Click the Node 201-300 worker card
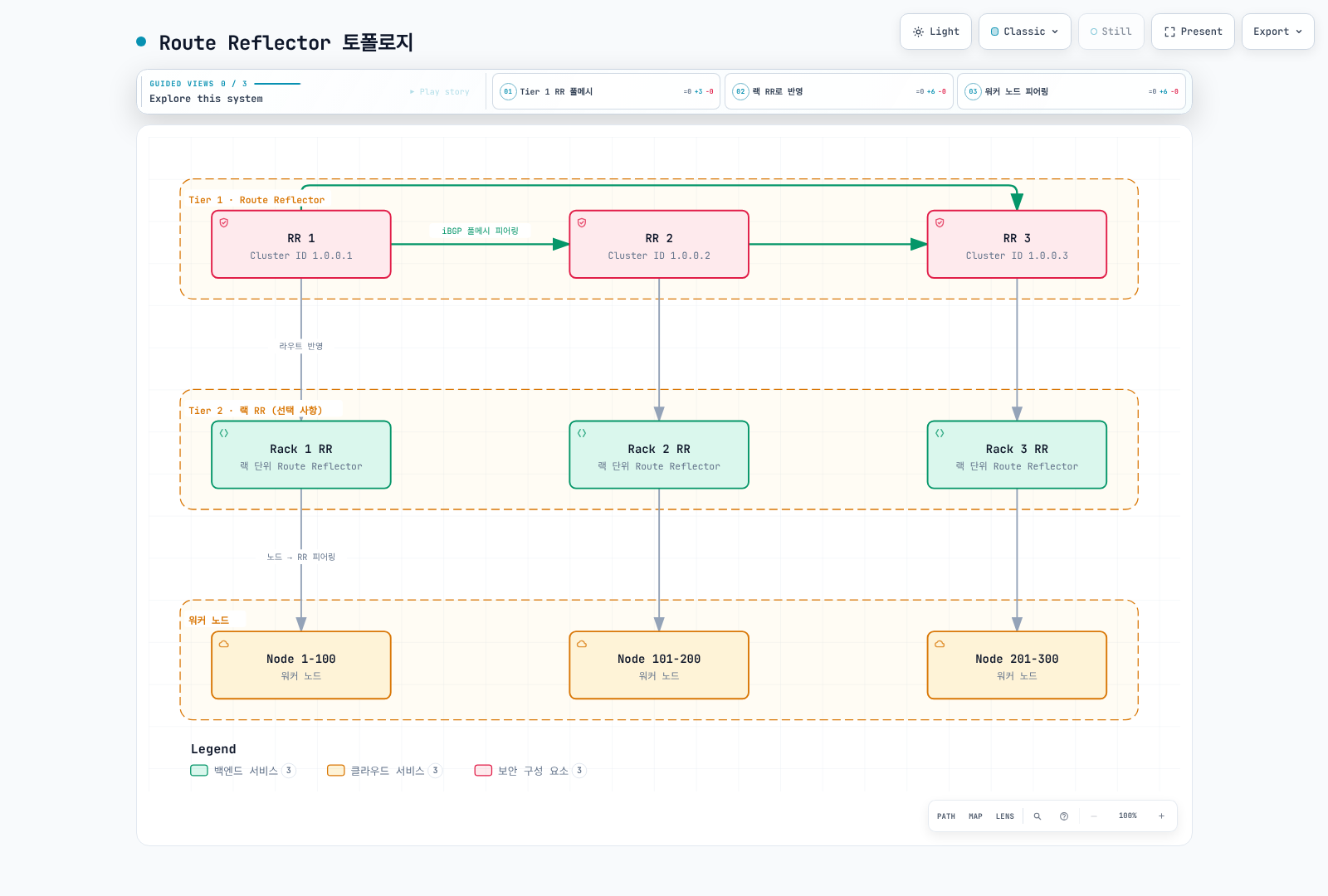This screenshot has width=1328, height=896. click(x=1017, y=665)
